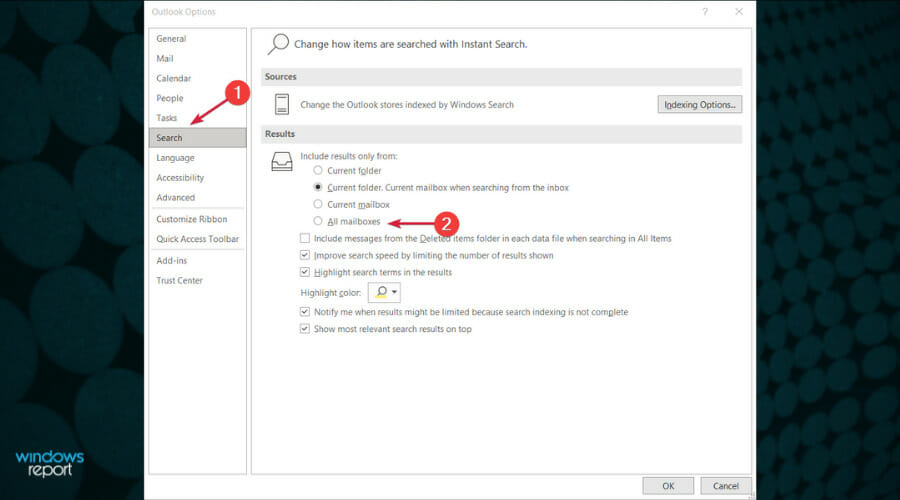Screen dimensions: 900x500
Task: Click 'Change the Outlook stores indexed by Windows Search'
Action: point(407,104)
